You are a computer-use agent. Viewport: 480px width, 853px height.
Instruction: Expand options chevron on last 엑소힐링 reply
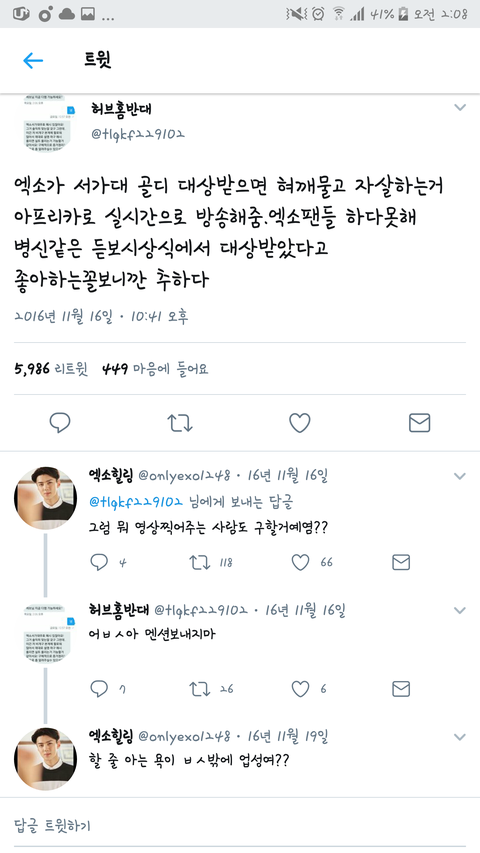460,737
